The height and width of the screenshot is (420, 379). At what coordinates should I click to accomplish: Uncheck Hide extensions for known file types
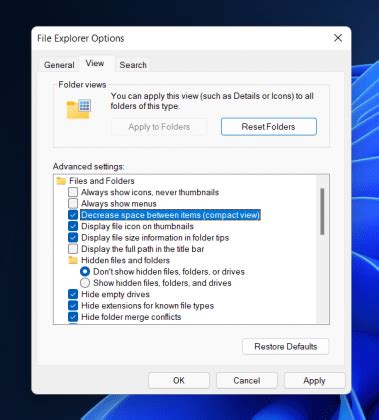(73, 306)
